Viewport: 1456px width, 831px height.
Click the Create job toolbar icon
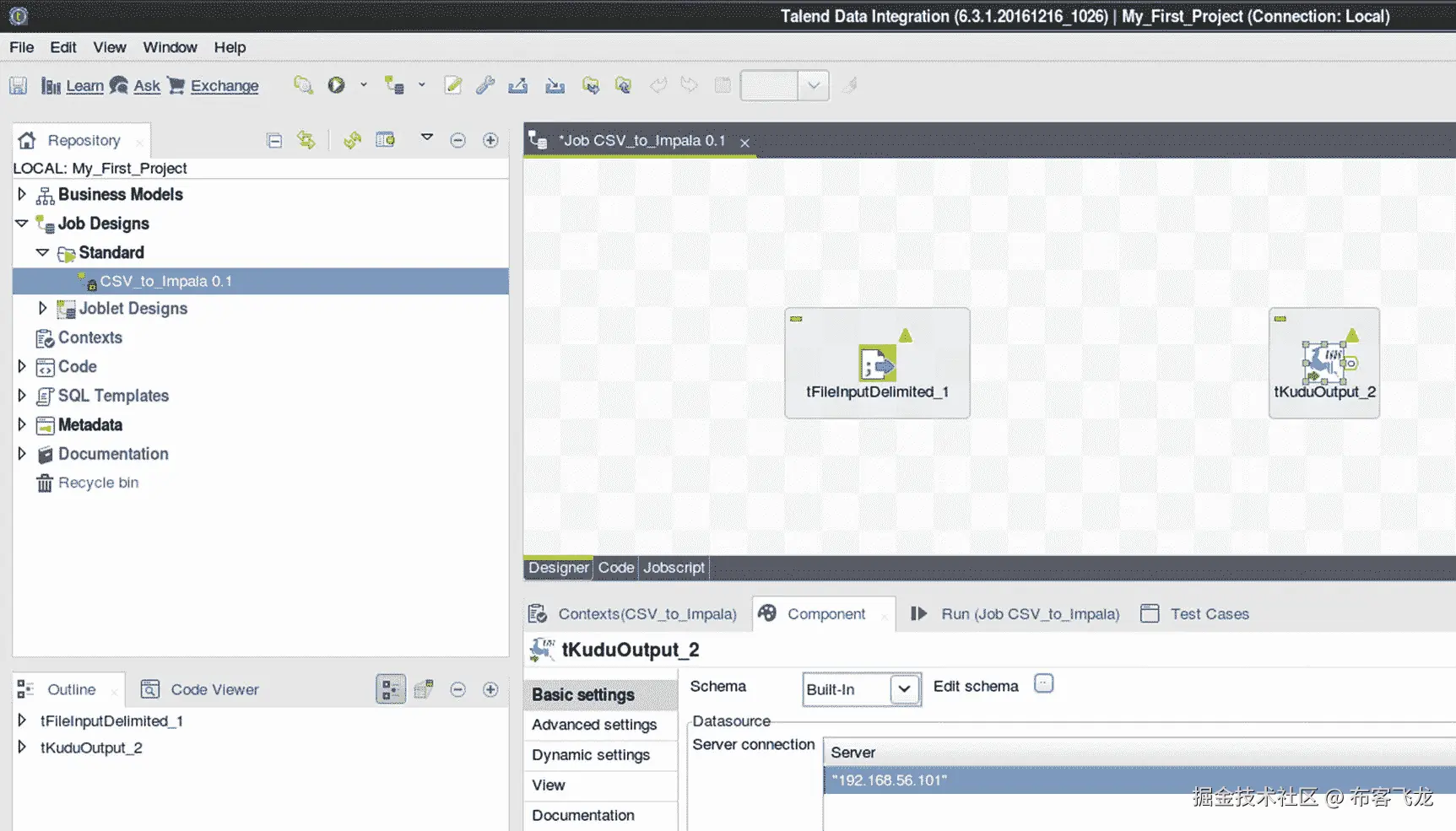pyautogui.click(x=393, y=84)
